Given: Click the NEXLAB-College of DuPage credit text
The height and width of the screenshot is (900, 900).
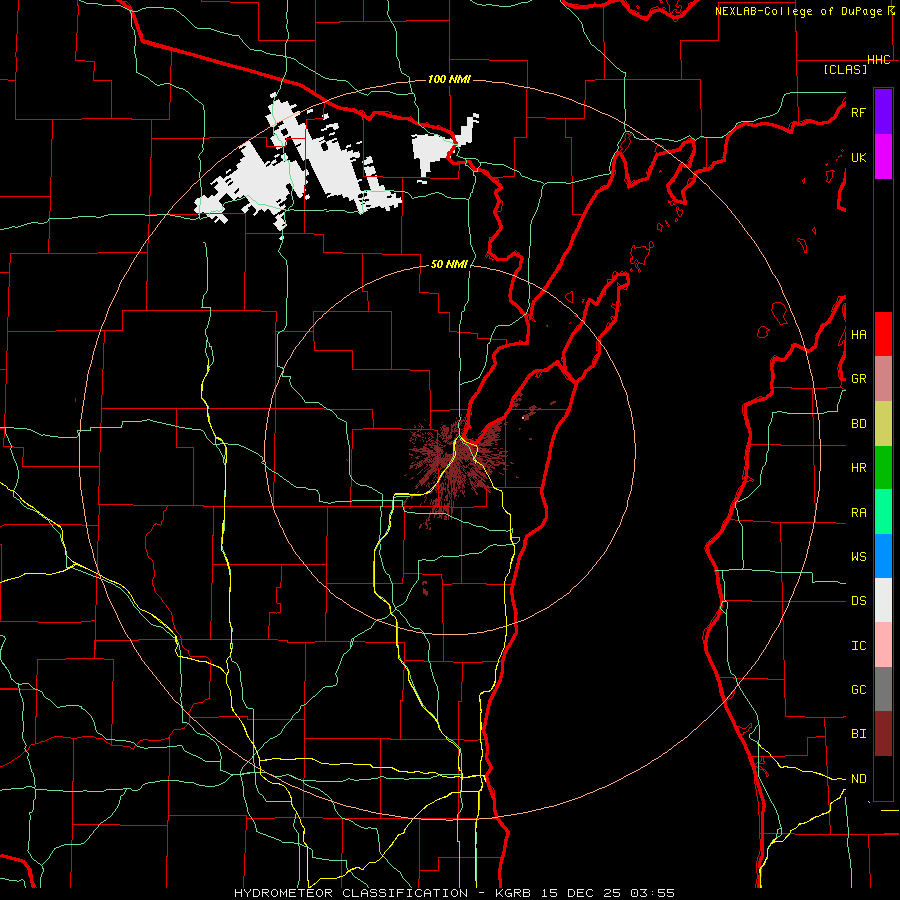Looking at the screenshot, I should click(x=798, y=11).
